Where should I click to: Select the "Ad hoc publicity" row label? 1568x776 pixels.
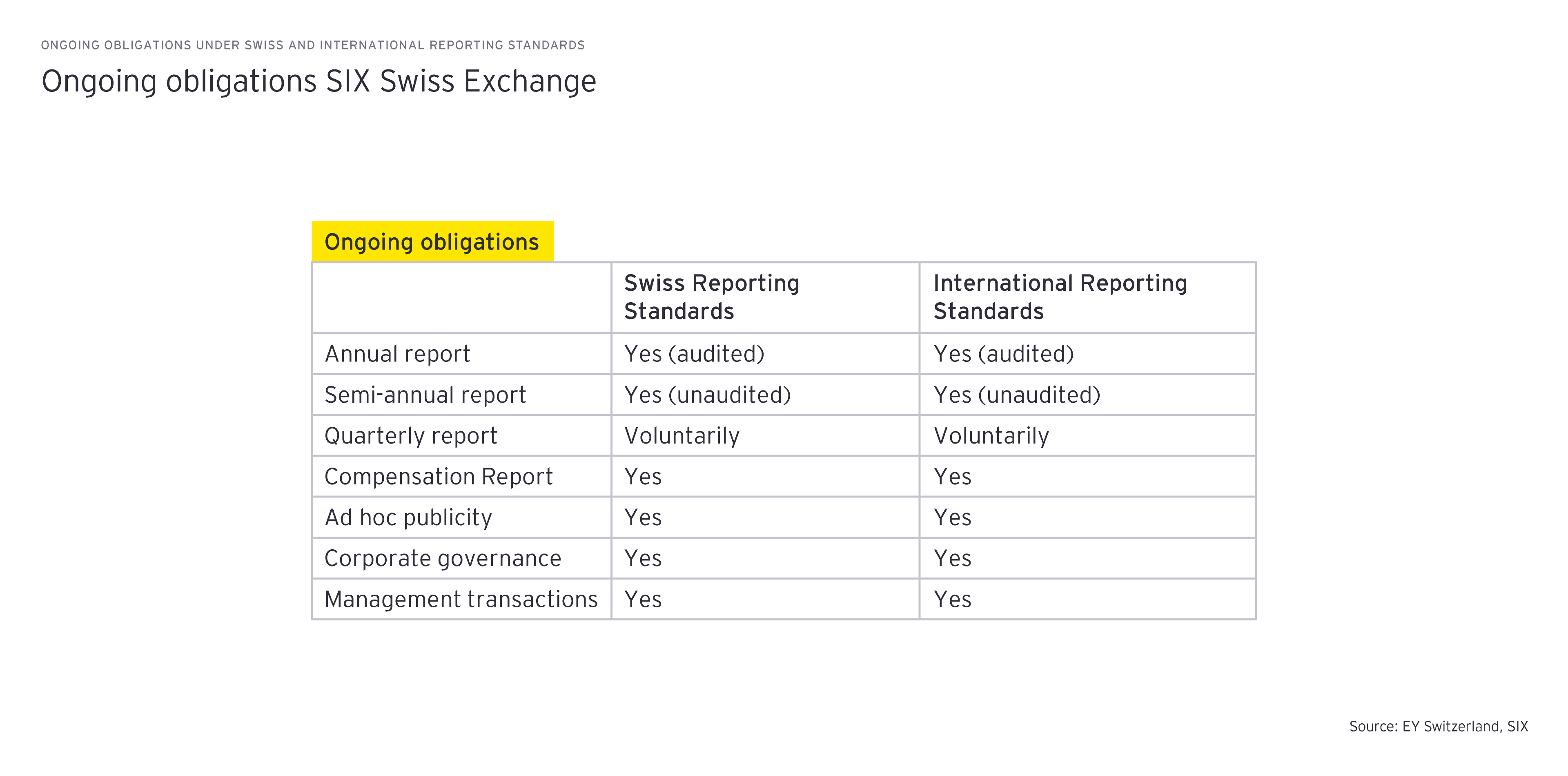408,517
